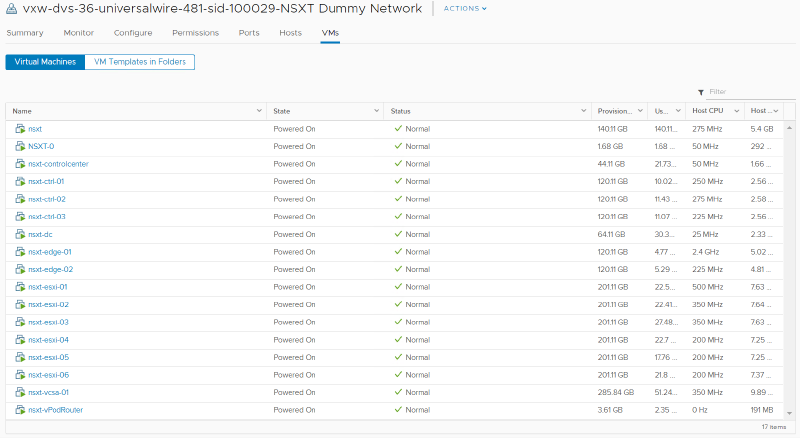Viewport: 800px width, 438px height.
Task: Click the VM icon beside nsxt-dc
Action: tap(20, 234)
